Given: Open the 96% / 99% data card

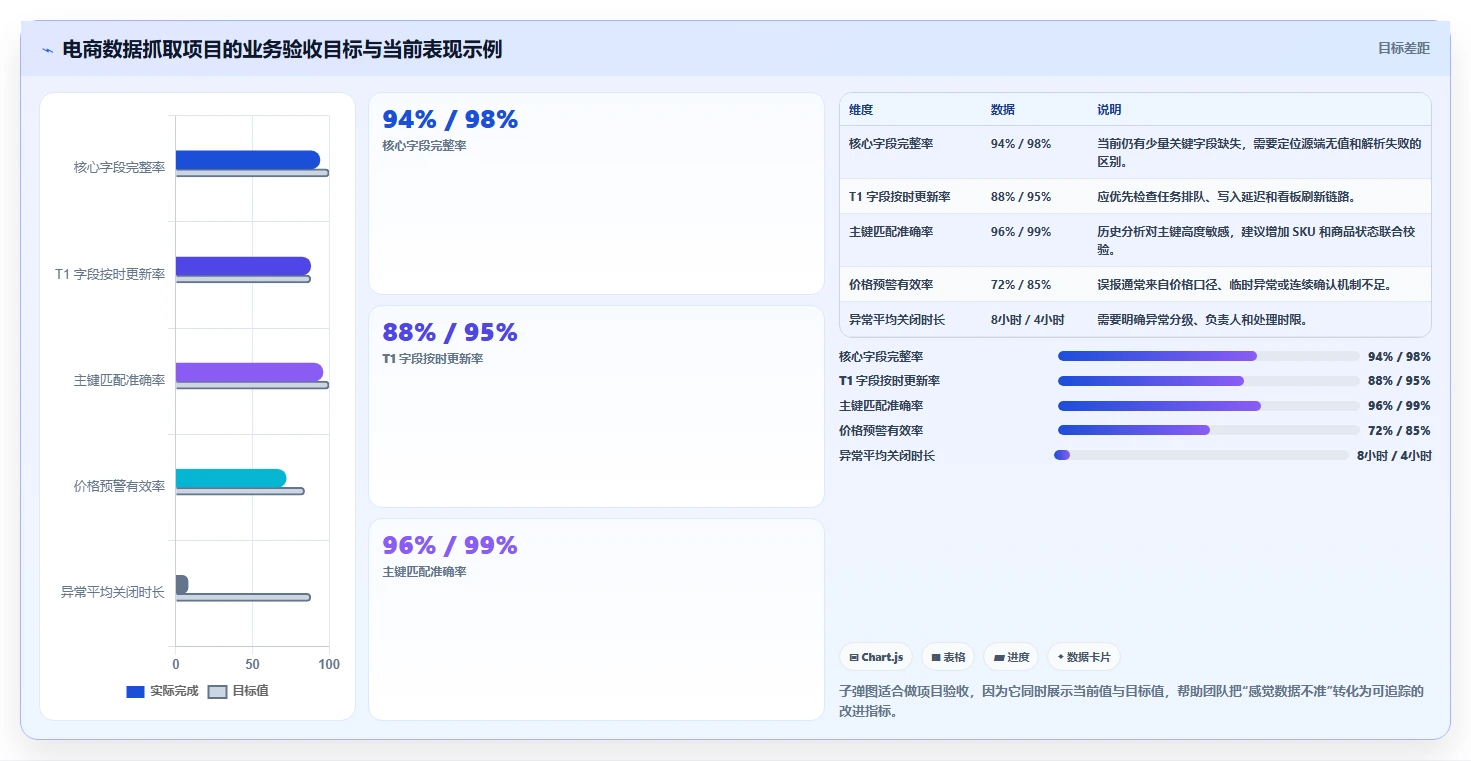Looking at the screenshot, I should [596, 620].
